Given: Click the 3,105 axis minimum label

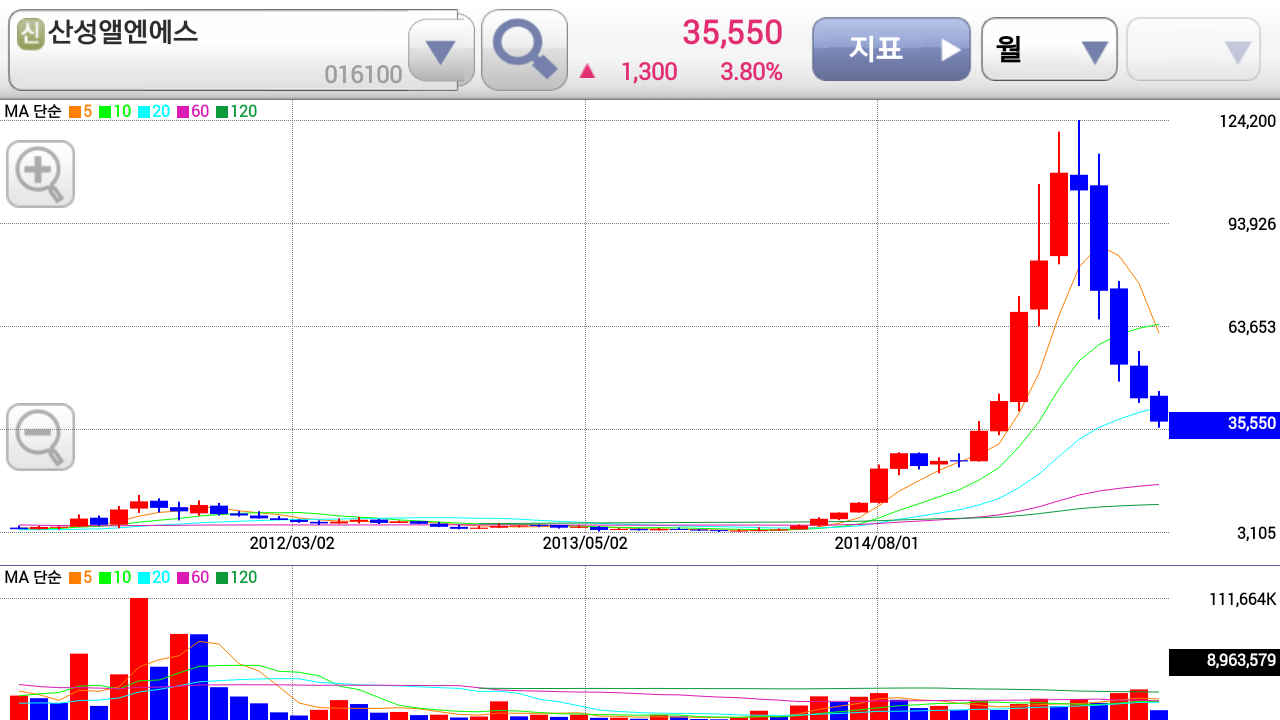Looking at the screenshot, I should [1257, 534].
